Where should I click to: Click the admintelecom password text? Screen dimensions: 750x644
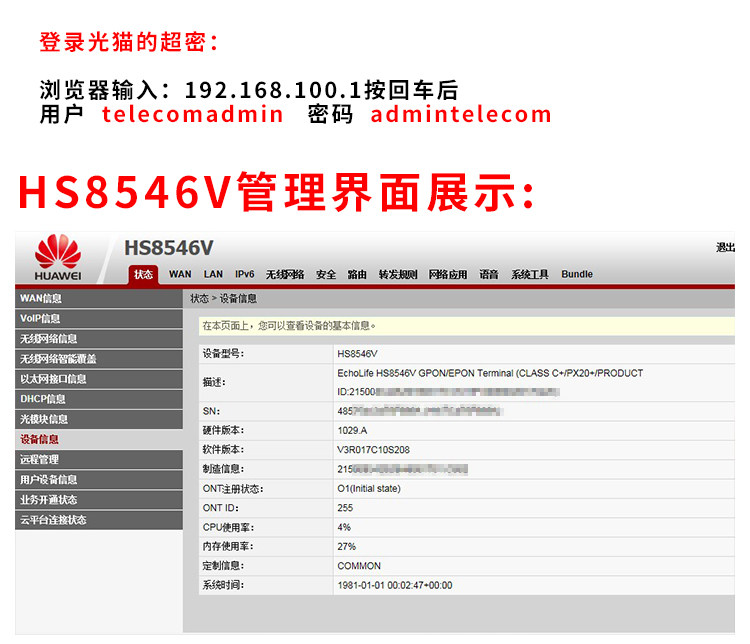pos(461,114)
